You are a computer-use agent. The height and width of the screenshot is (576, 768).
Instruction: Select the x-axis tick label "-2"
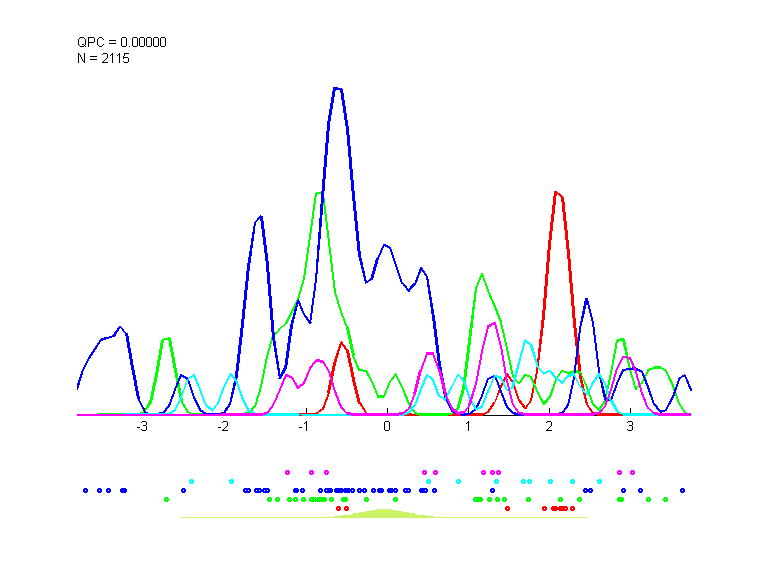[x=223, y=426]
